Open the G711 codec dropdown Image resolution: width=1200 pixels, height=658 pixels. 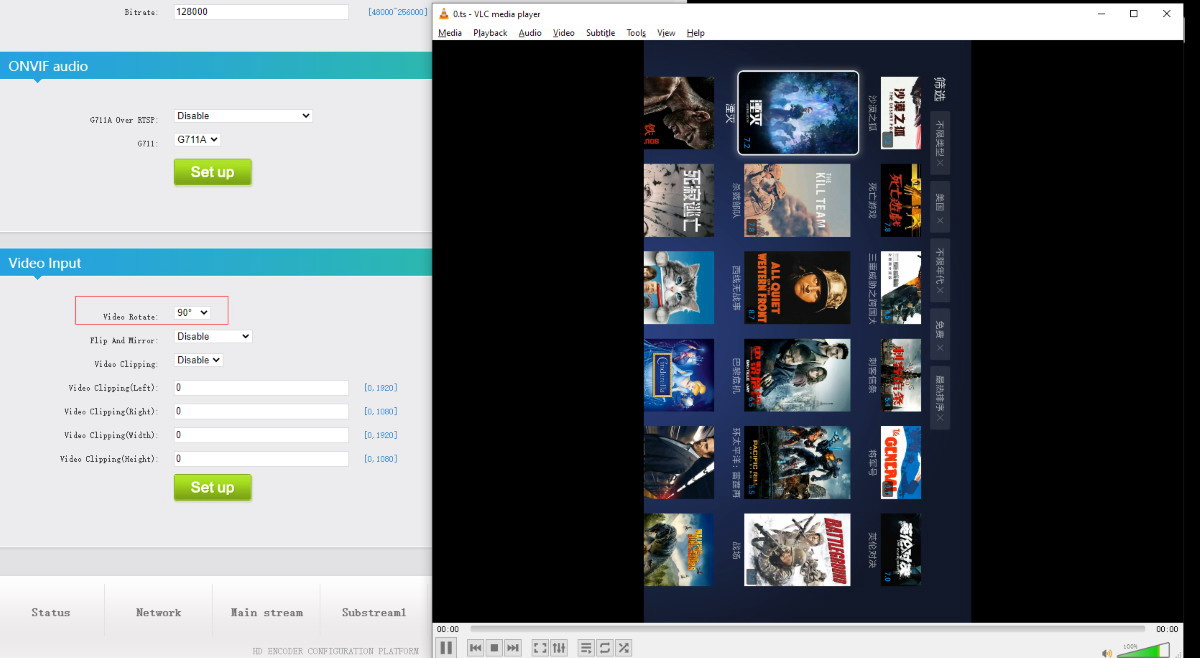pyautogui.click(x=197, y=140)
